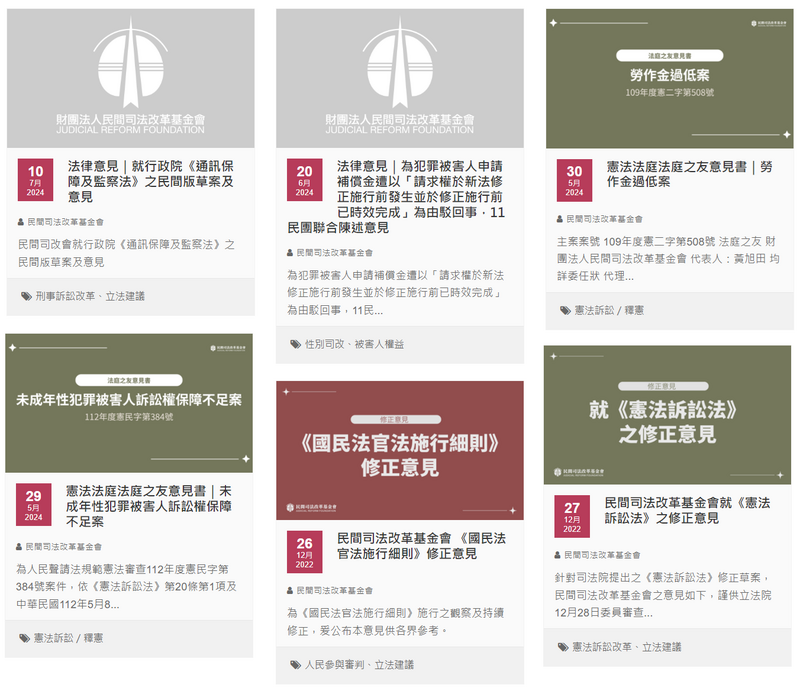Click the 27 12月 2022 date badge

[572, 516]
